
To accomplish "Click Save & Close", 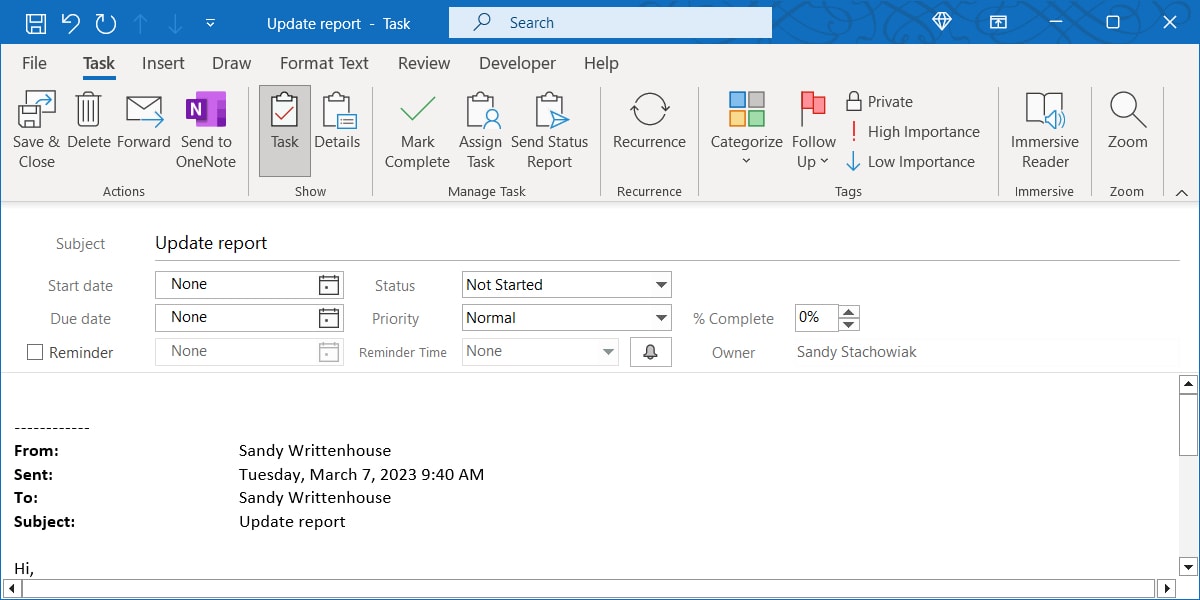I will [x=36, y=128].
